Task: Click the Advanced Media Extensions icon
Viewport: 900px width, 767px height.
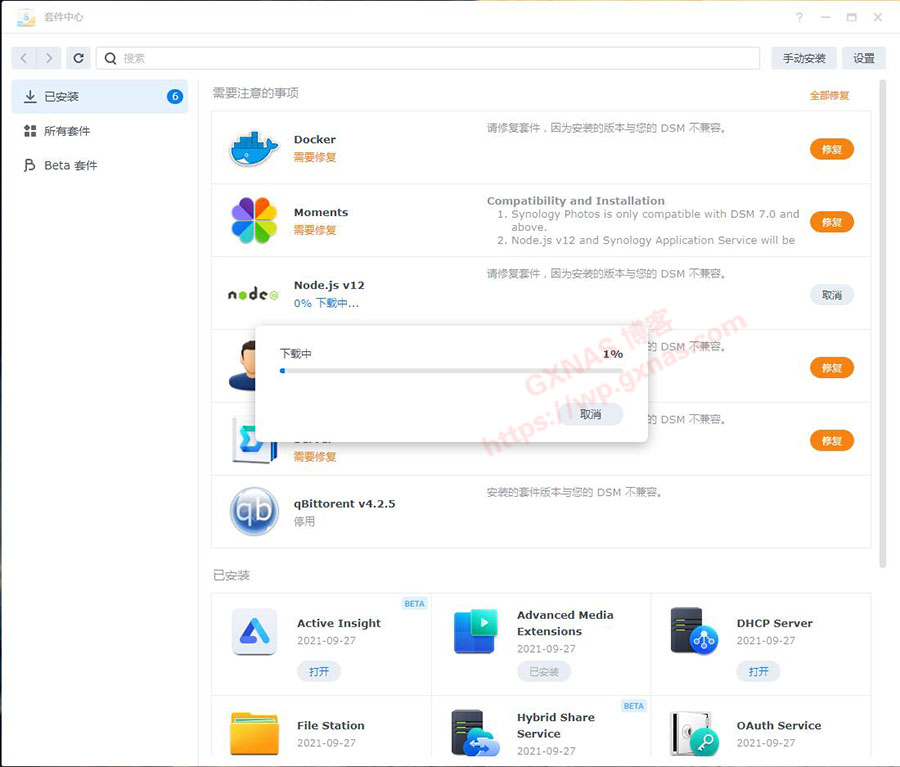Action: [x=474, y=631]
